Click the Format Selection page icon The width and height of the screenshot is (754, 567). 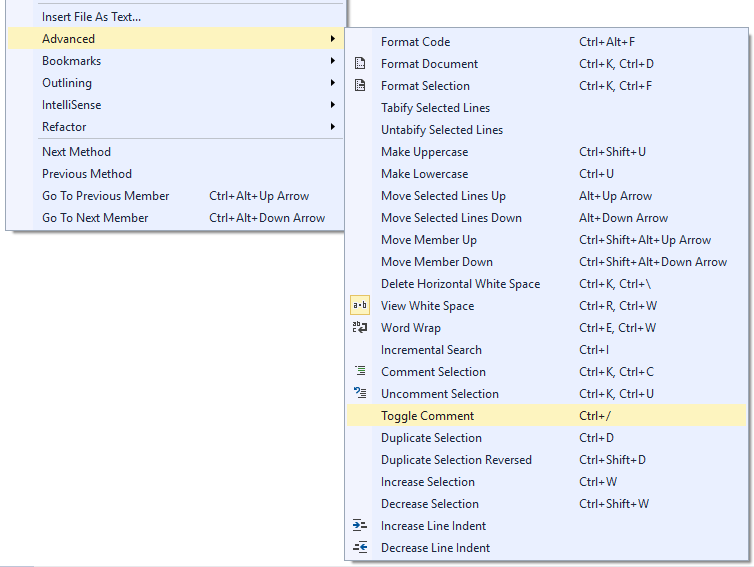[x=360, y=86]
